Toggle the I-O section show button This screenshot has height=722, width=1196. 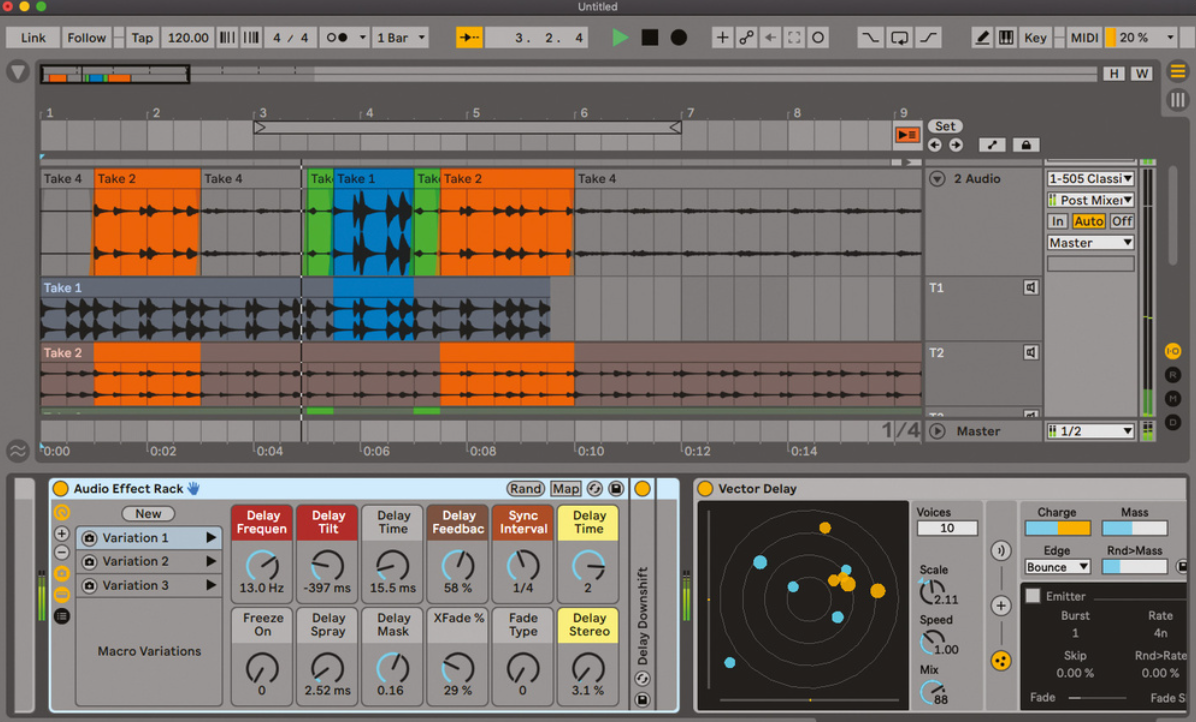[x=1173, y=351]
